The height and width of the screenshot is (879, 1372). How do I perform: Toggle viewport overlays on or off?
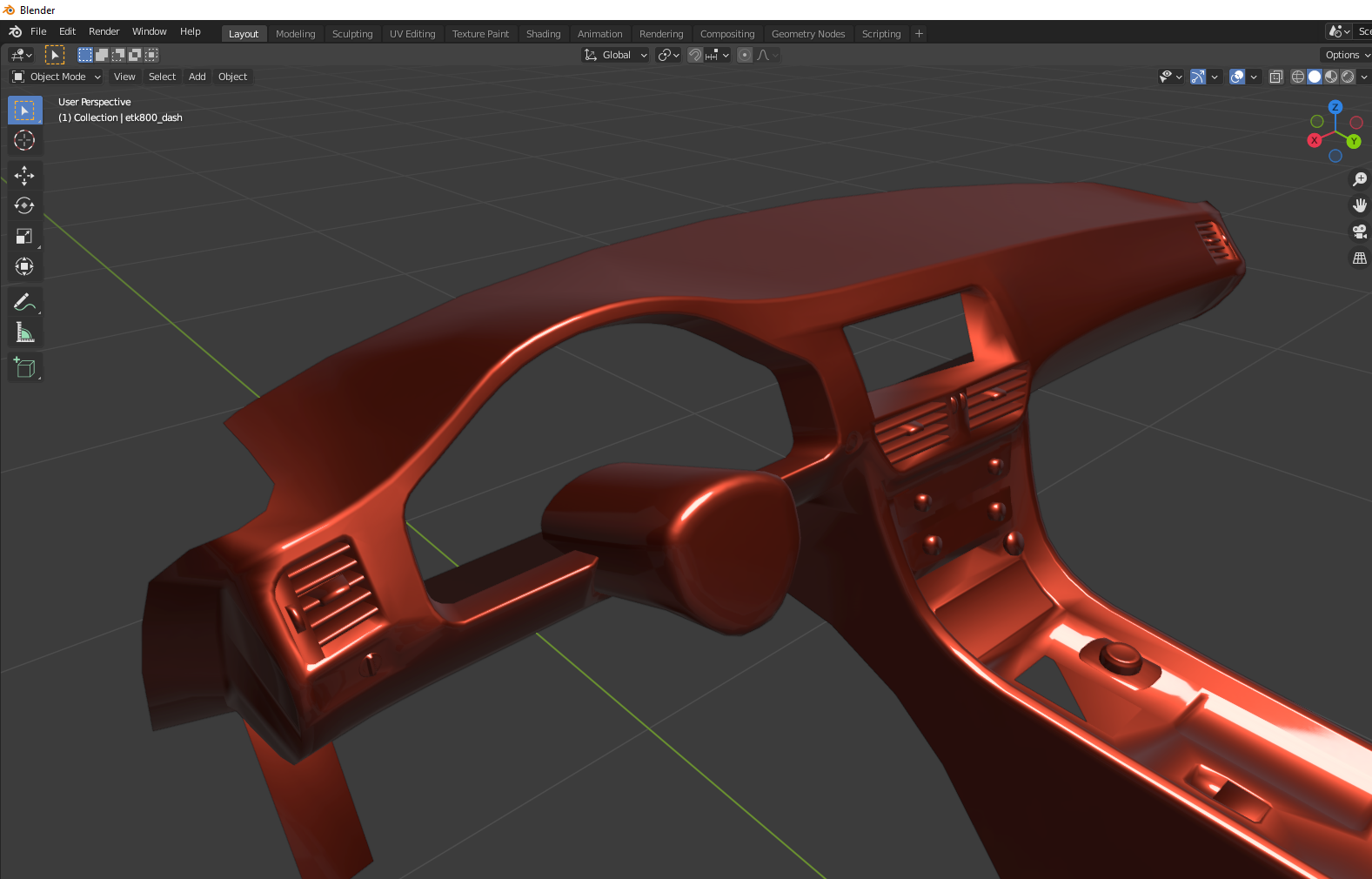pyautogui.click(x=1237, y=77)
